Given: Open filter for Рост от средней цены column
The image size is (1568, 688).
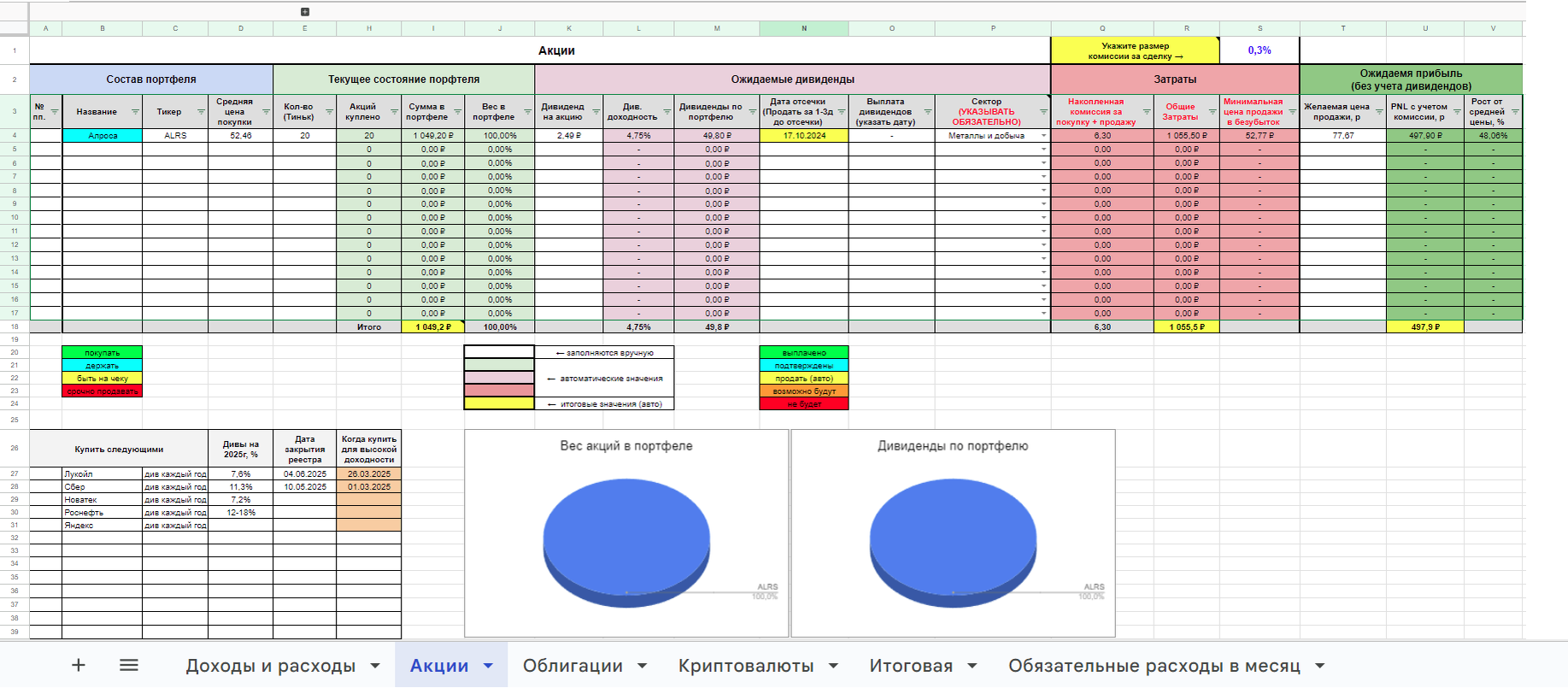Looking at the screenshot, I should click(x=1515, y=112).
